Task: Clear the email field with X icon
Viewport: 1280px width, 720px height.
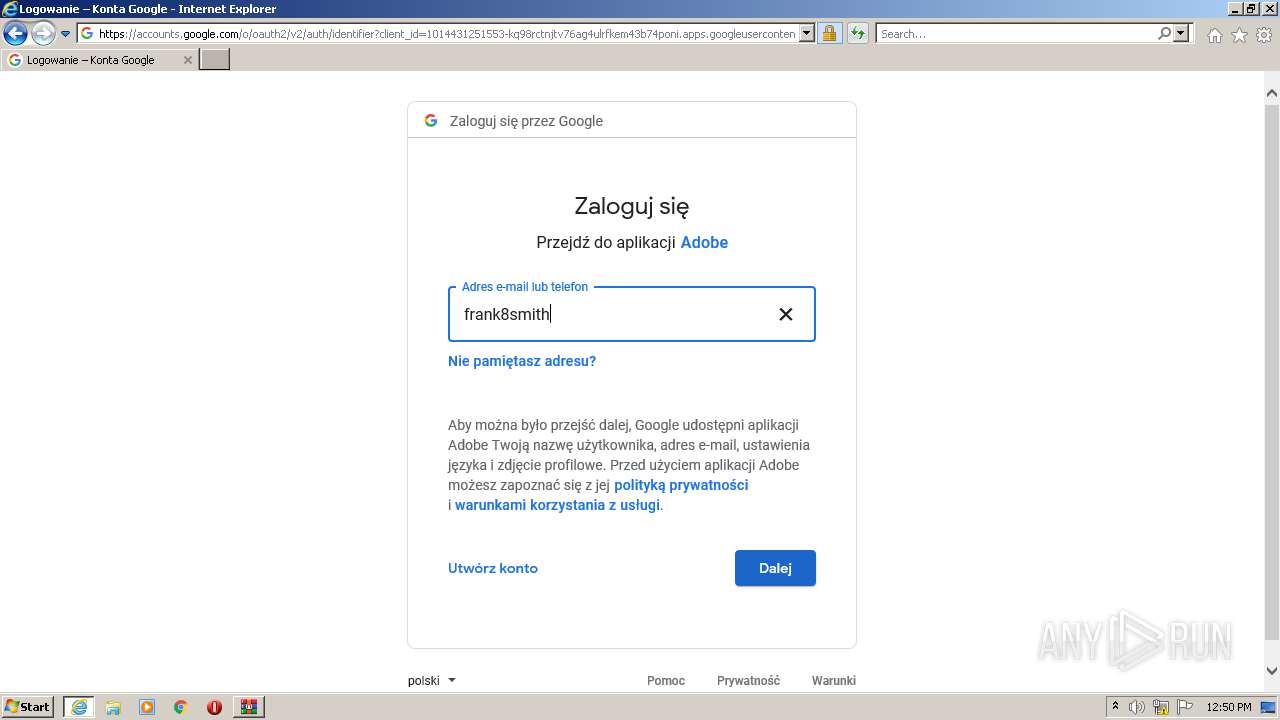Action: [786, 314]
